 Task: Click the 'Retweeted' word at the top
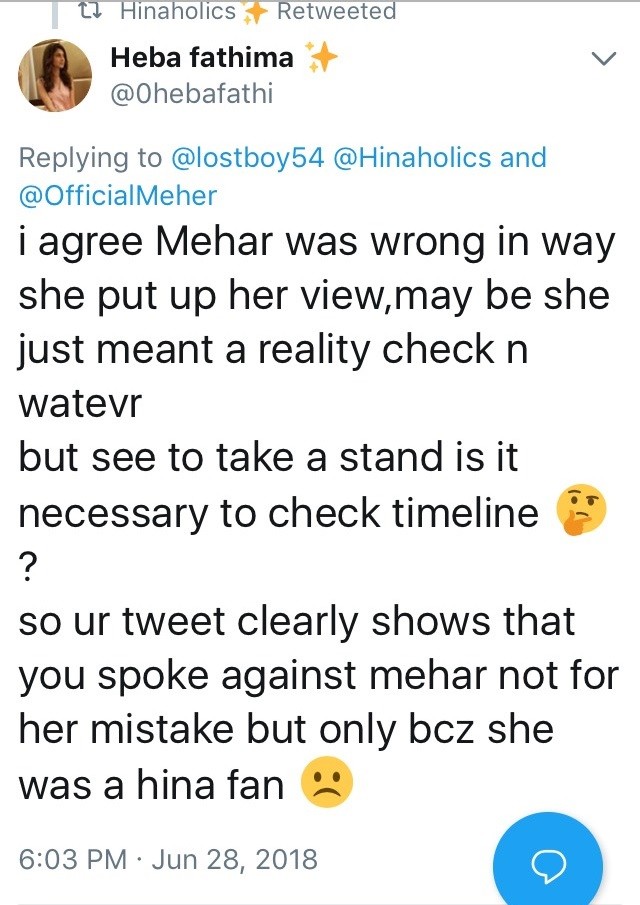click(x=336, y=11)
